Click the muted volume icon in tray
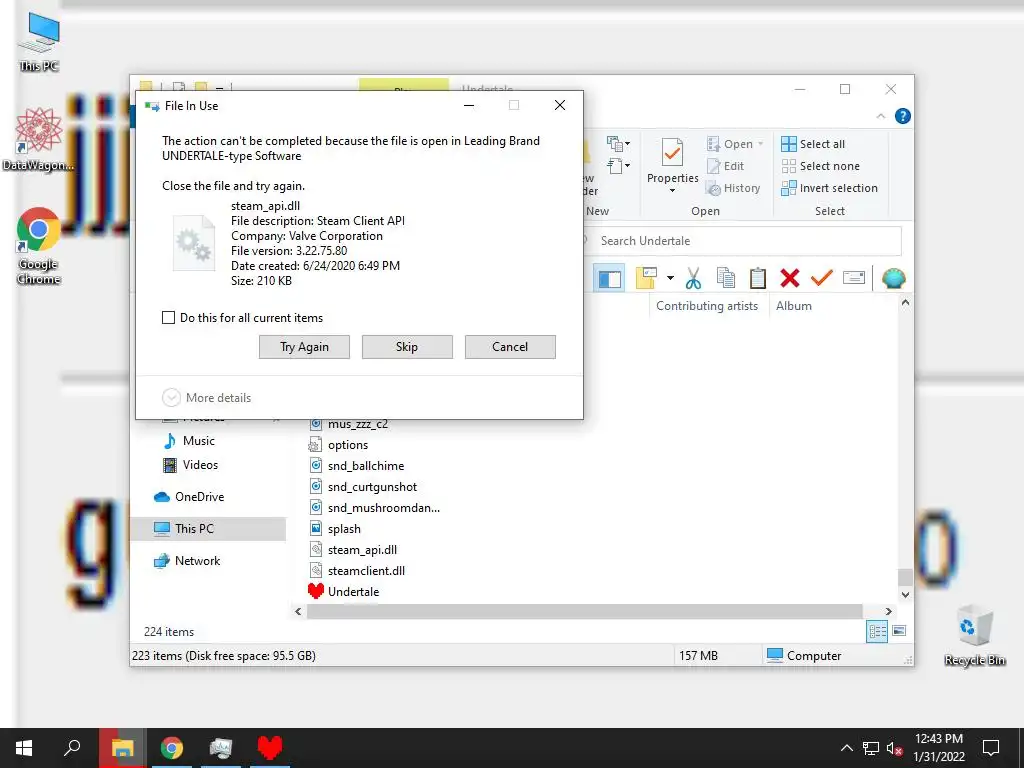This screenshot has width=1024, height=768. tap(895, 748)
